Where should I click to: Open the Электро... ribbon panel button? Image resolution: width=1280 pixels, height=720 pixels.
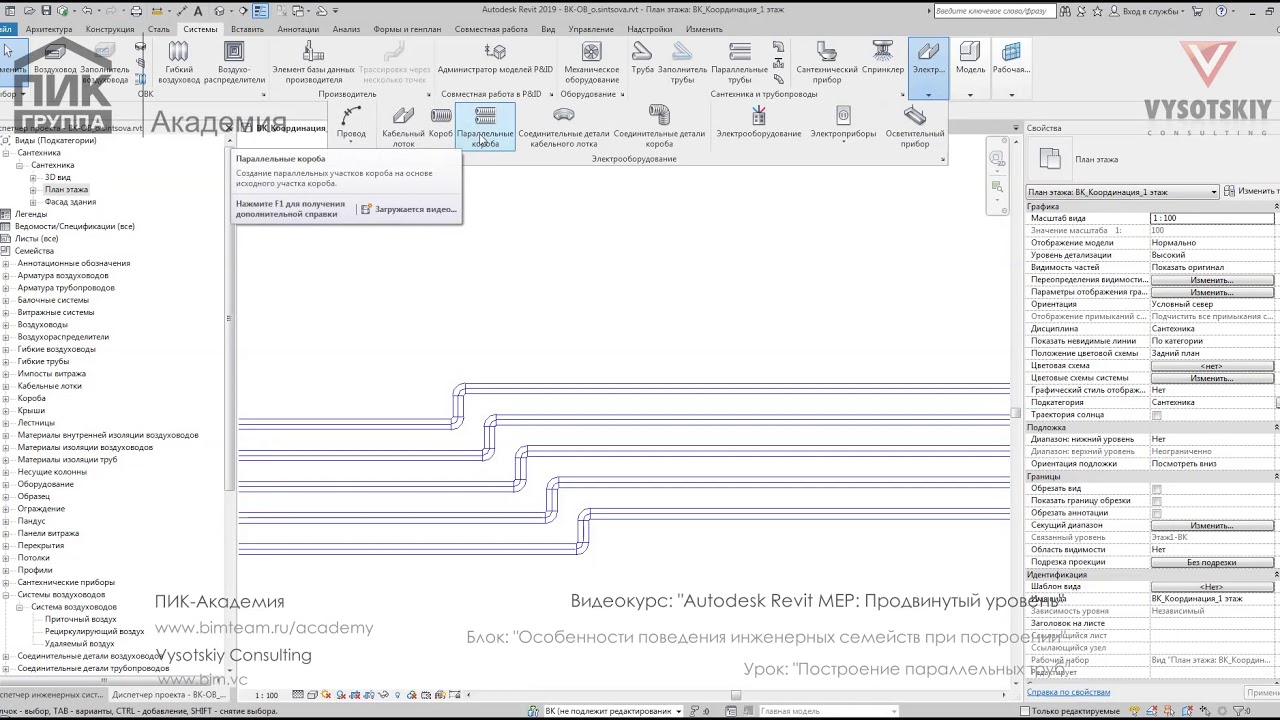(x=929, y=68)
